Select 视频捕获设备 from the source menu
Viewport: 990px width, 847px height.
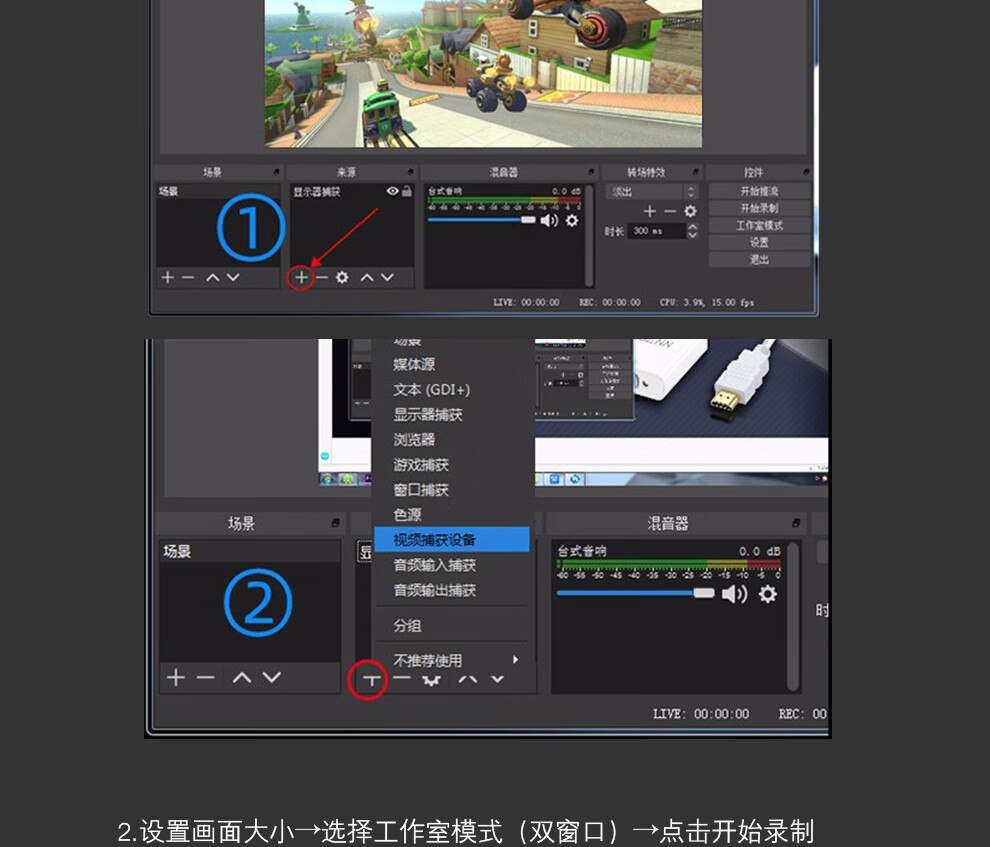click(x=451, y=540)
